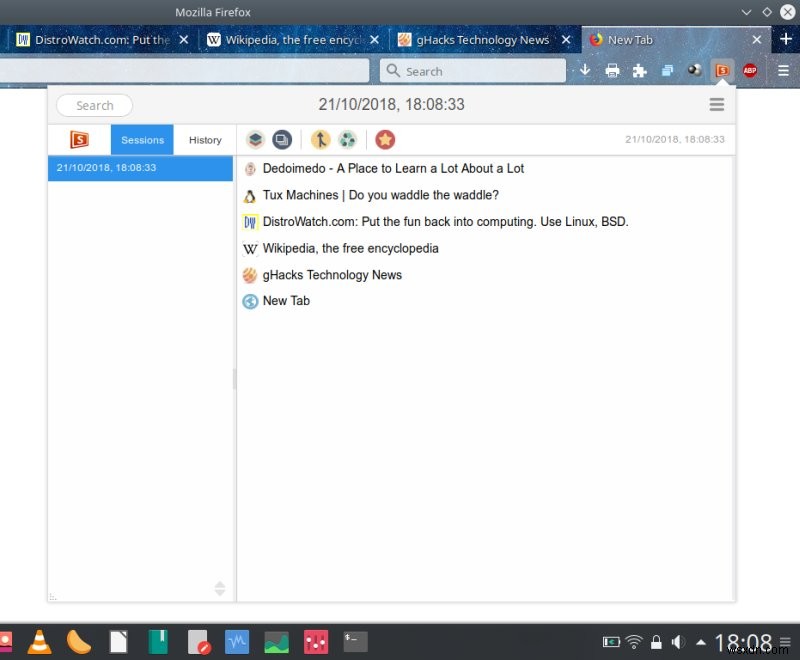Open the popup options menu on the right
The height and width of the screenshot is (660, 800).
point(717,104)
